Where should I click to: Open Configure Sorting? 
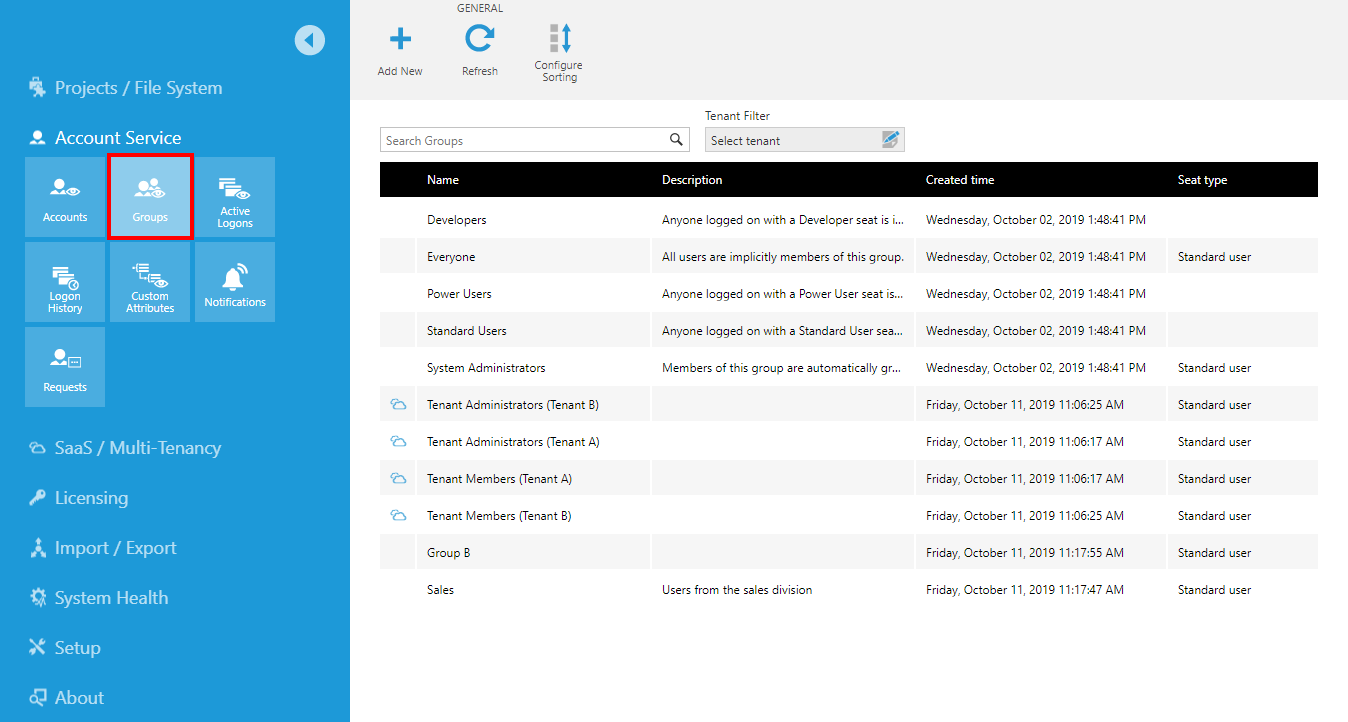point(559,52)
